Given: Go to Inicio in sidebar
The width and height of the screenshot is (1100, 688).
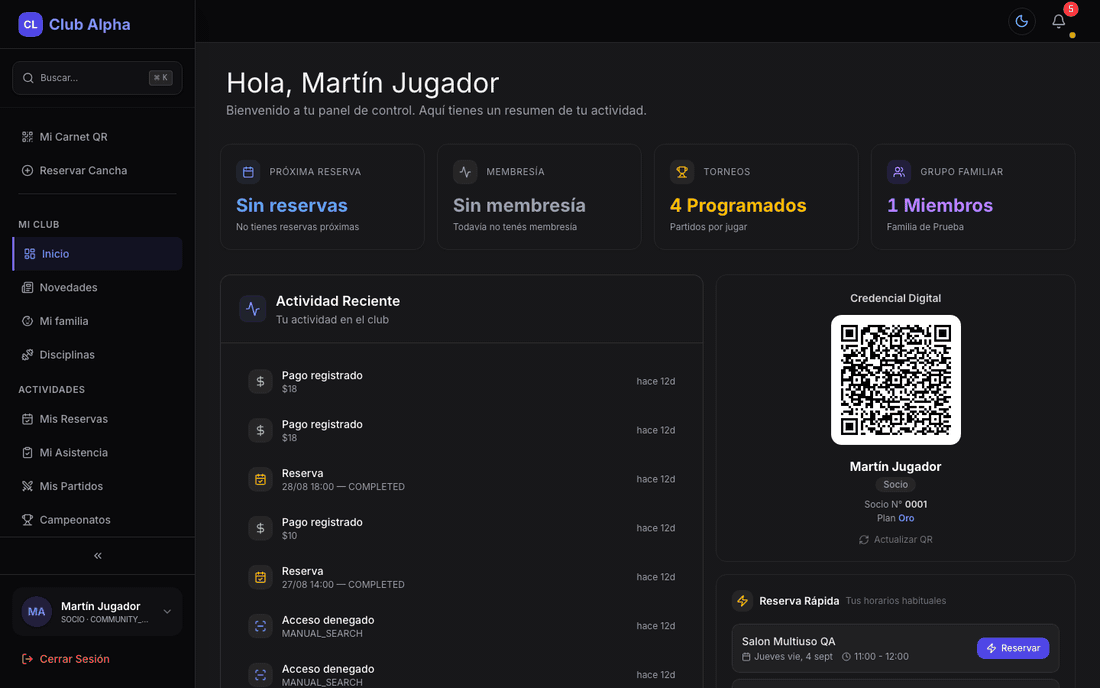Looking at the screenshot, I should [98, 254].
